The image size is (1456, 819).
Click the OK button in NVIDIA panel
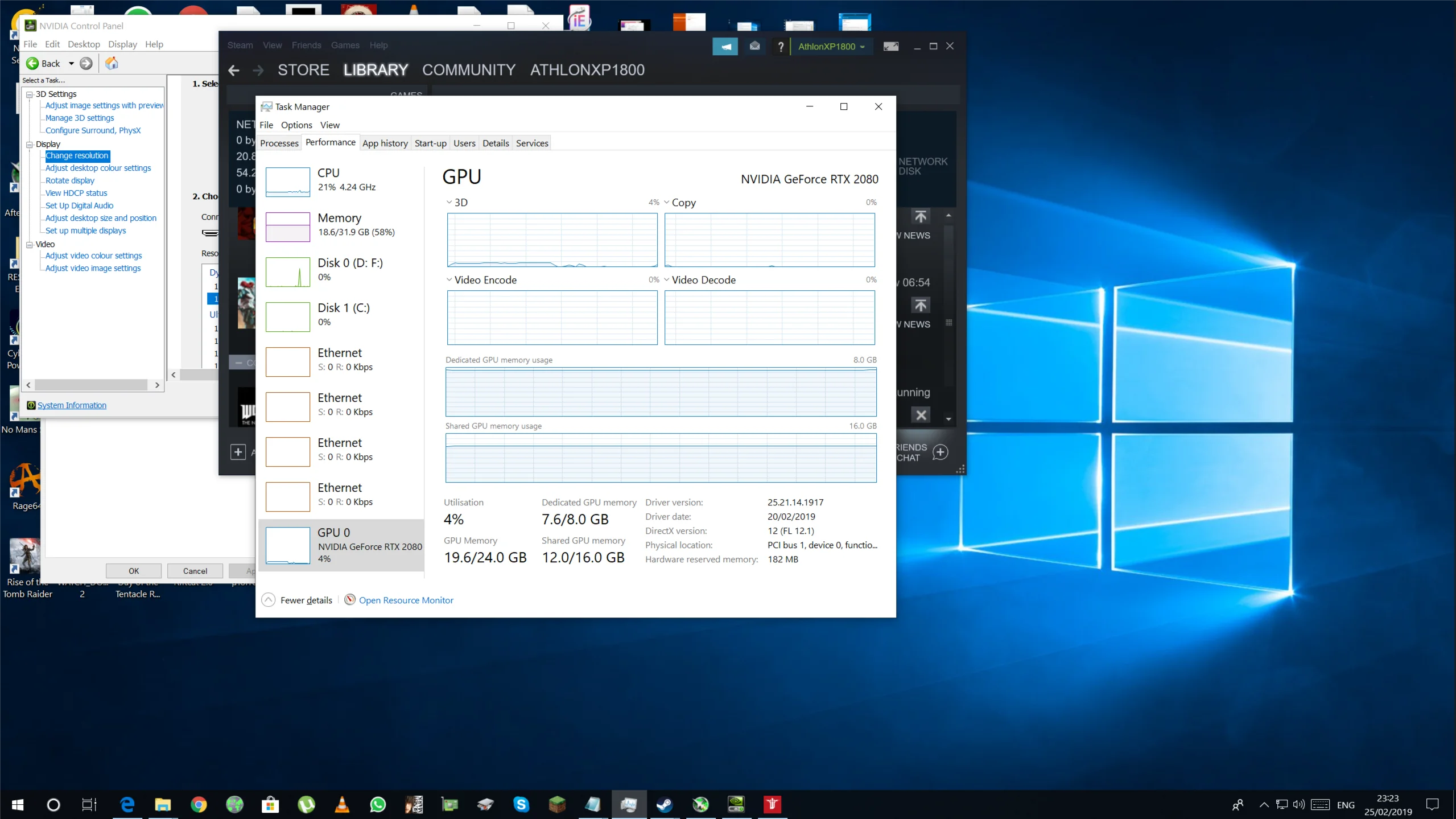coord(134,571)
